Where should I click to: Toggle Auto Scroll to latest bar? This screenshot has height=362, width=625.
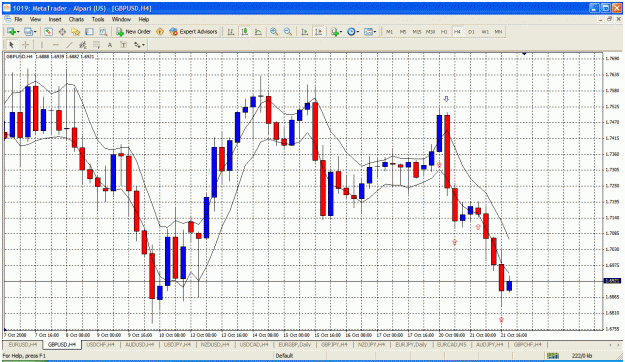point(305,32)
